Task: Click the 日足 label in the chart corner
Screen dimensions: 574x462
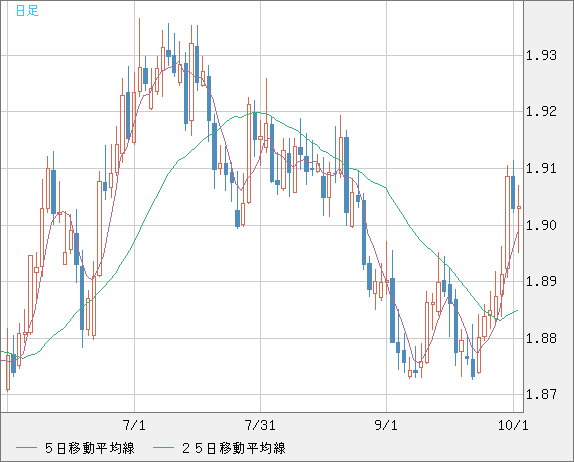Action: click(27, 11)
